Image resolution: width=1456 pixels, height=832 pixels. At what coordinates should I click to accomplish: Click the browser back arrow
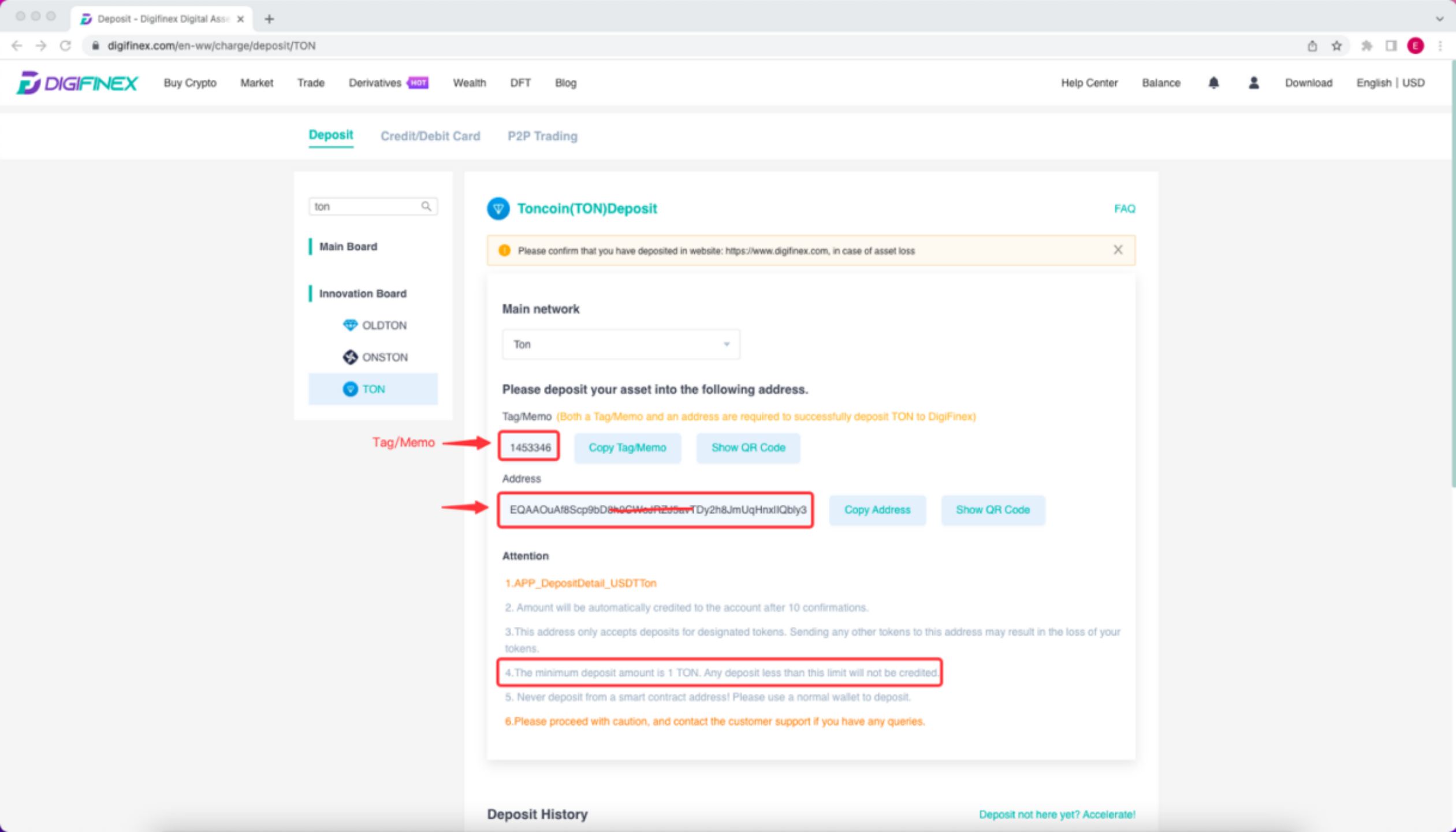pos(17,46)
